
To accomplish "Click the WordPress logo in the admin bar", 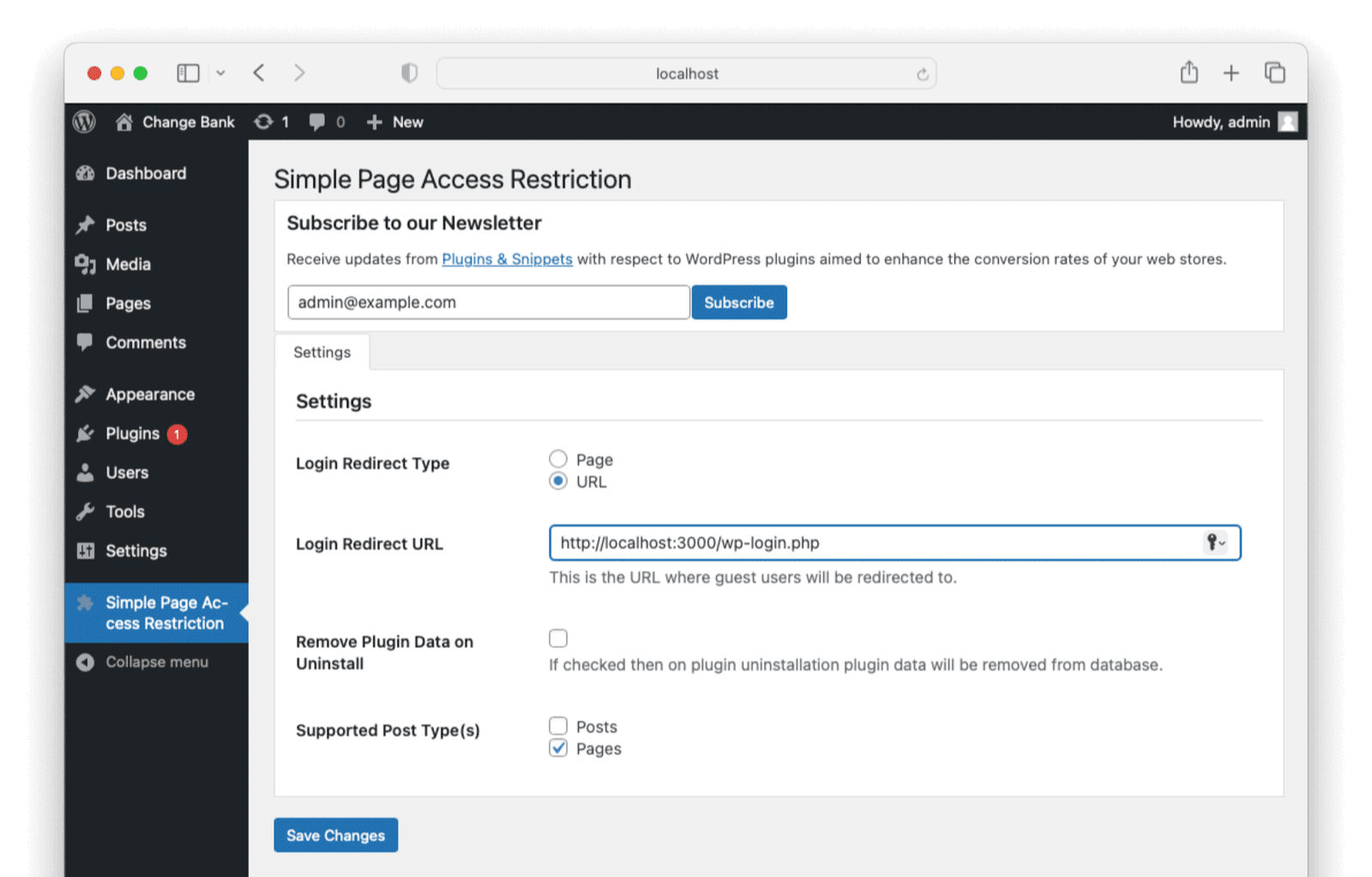I will pos(83,122).
